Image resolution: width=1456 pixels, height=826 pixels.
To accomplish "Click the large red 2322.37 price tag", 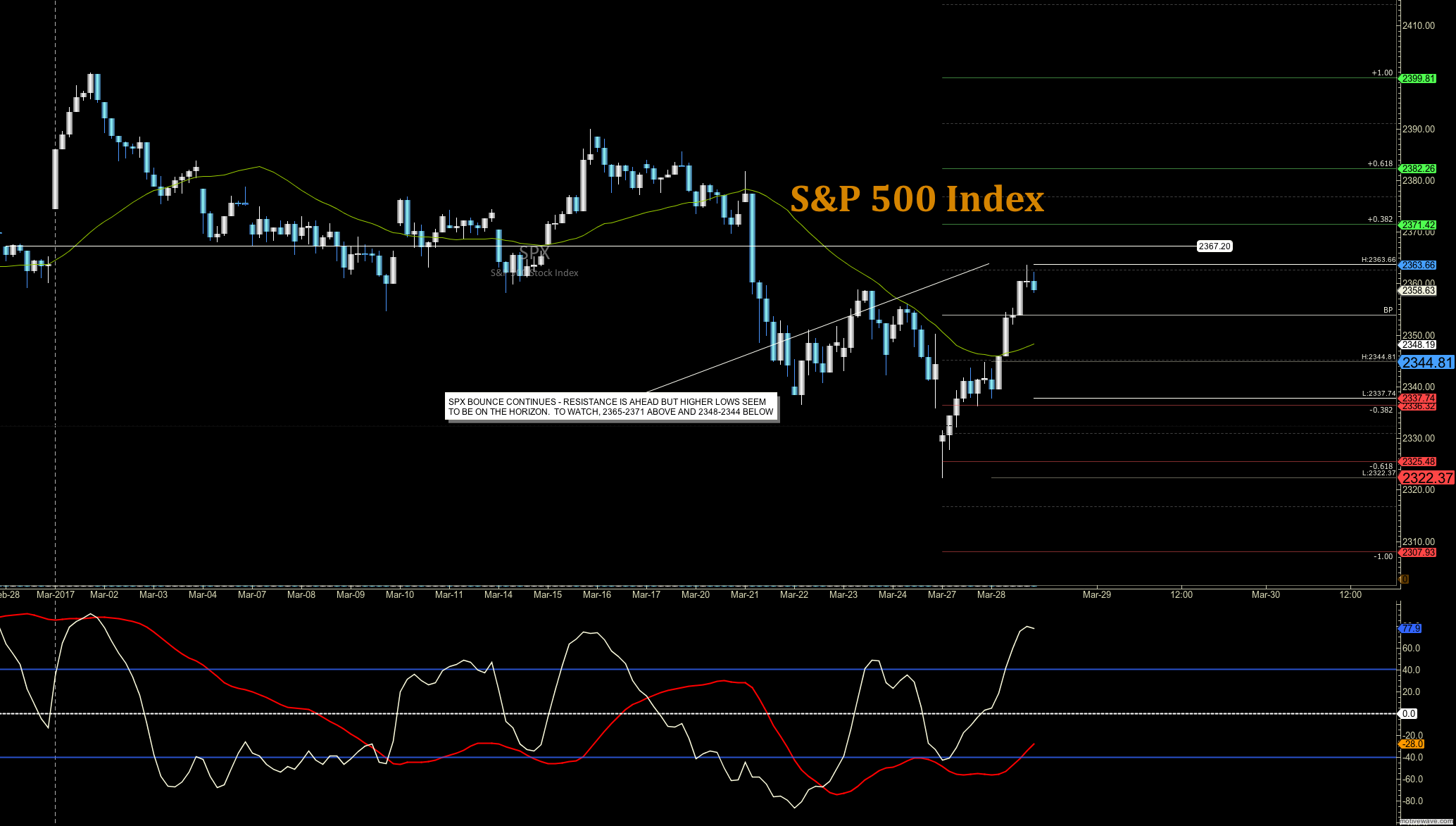I will (1426, 477).
